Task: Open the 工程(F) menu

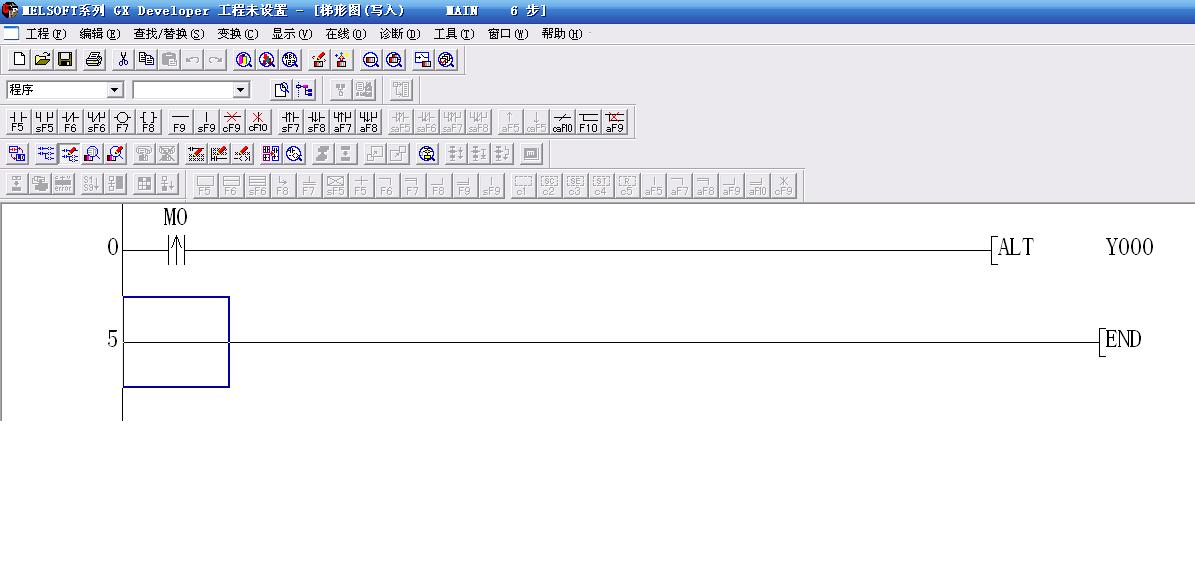Action: pyautogui.click(x=45, y=33)
